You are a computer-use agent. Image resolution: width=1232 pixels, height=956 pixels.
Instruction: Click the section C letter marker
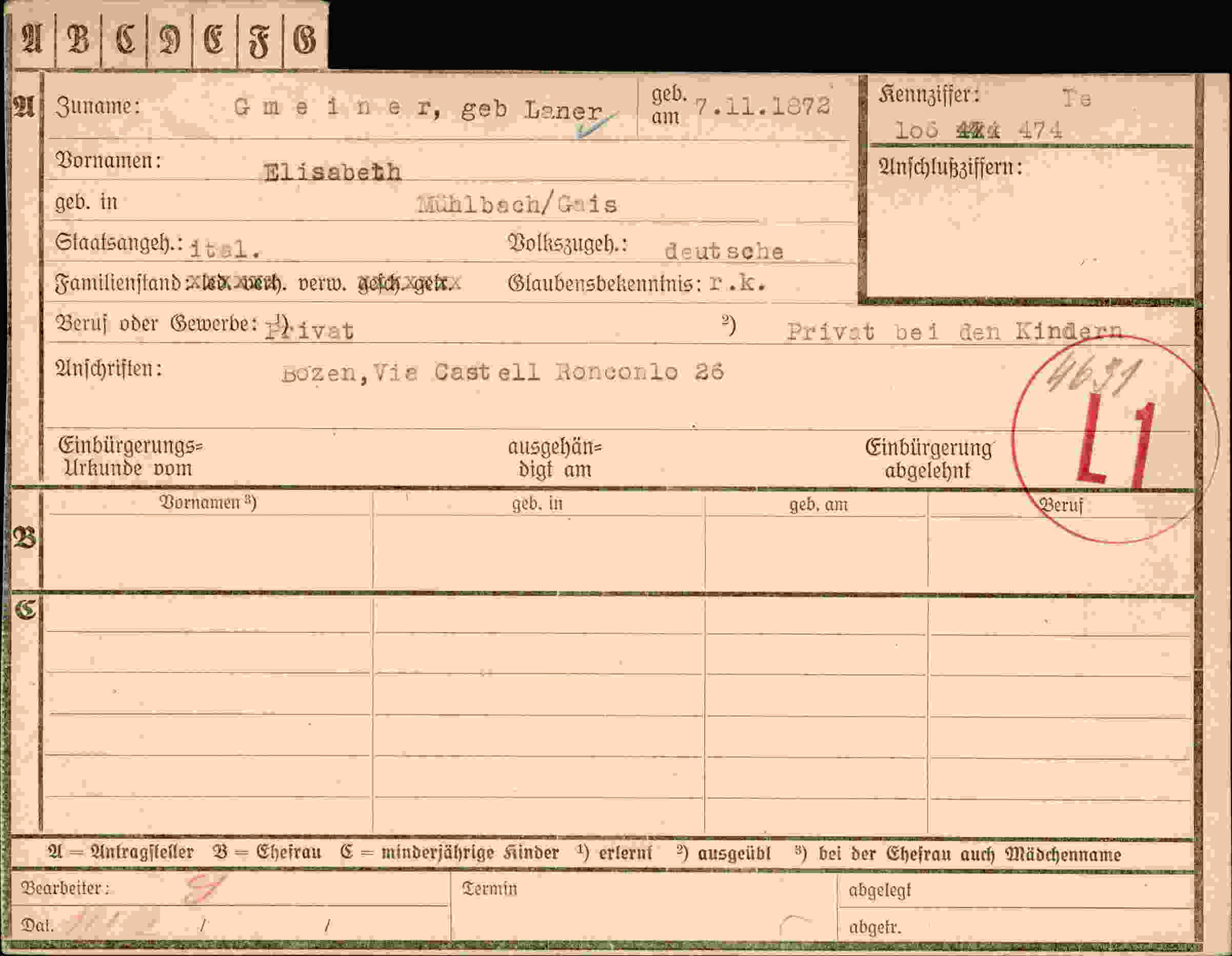pos(25,610)
